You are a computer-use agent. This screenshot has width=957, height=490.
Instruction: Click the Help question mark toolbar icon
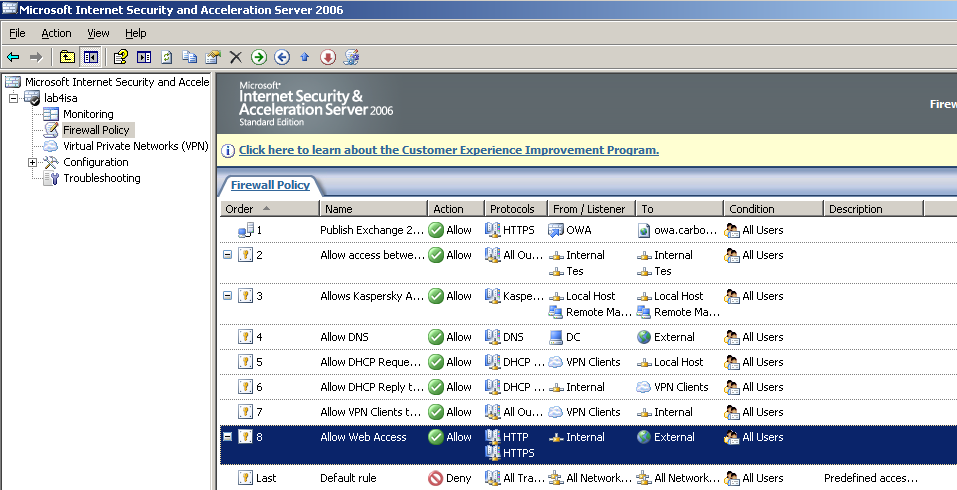121,57
